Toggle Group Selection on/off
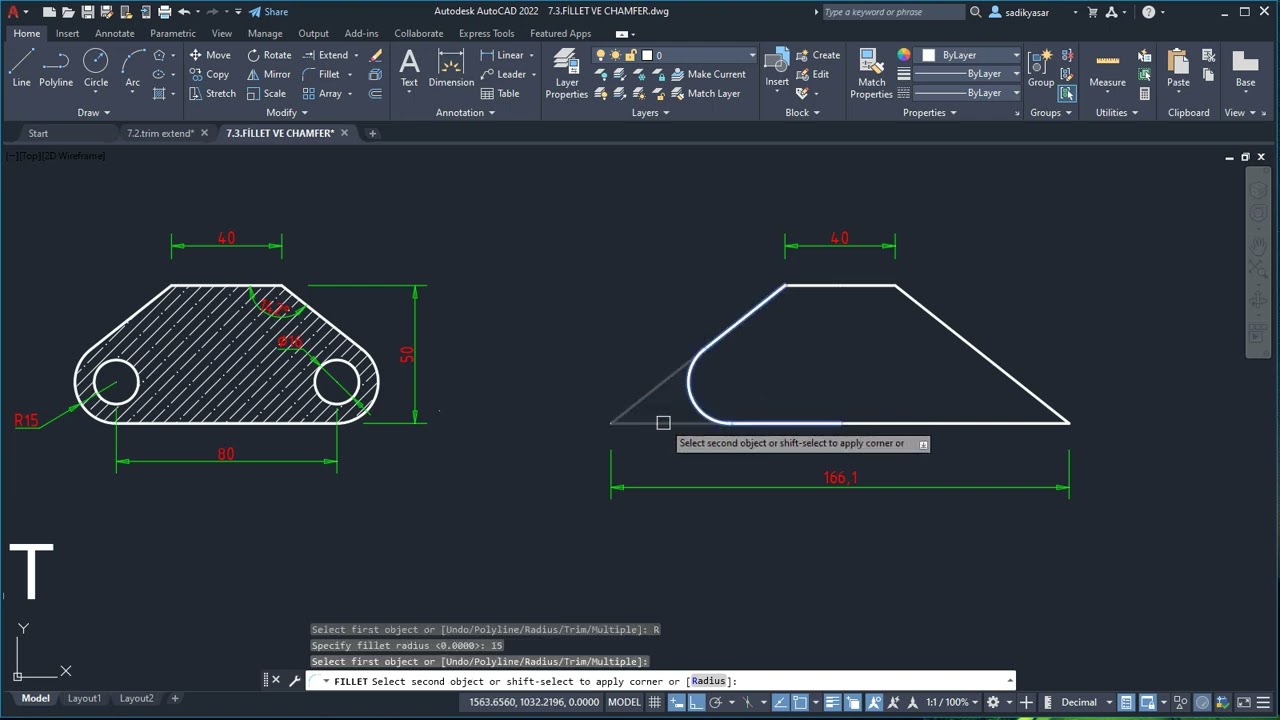Screen dimensions: 1280x720 pyautogui.click(x=1067, y=93)
